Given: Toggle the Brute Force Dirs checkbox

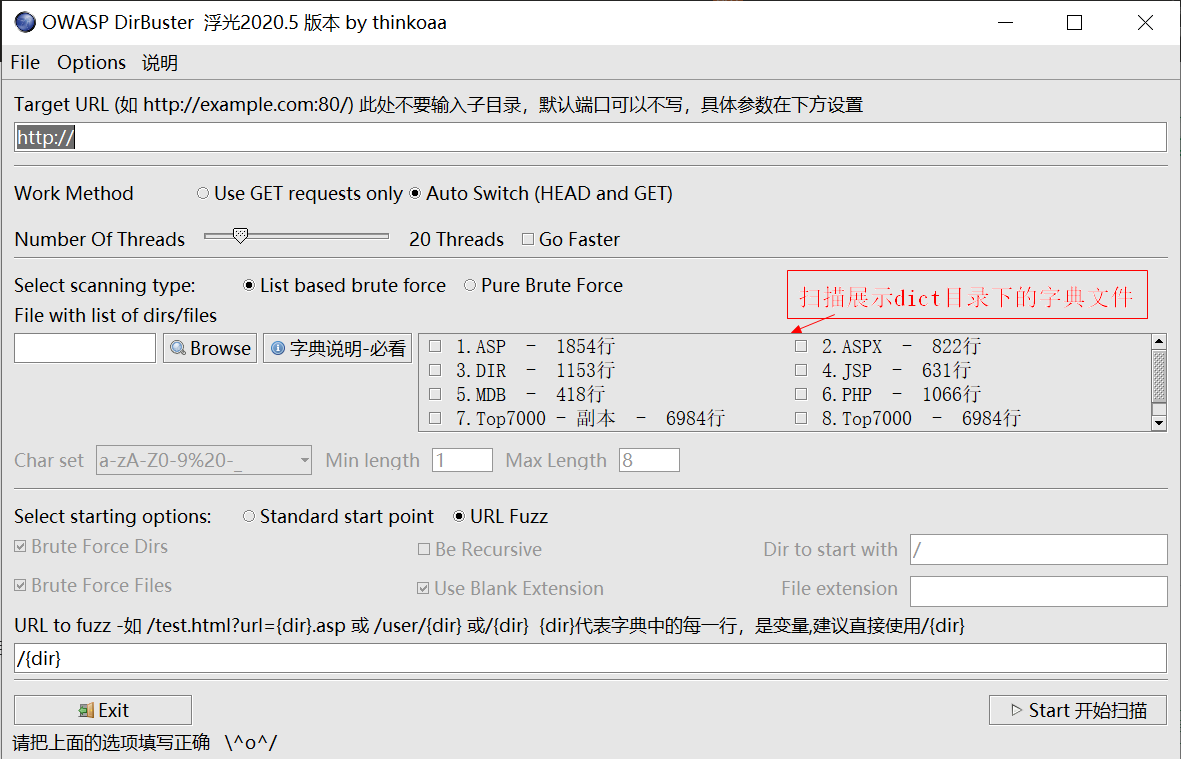Looking at the screenshot, I should [20, 547].
